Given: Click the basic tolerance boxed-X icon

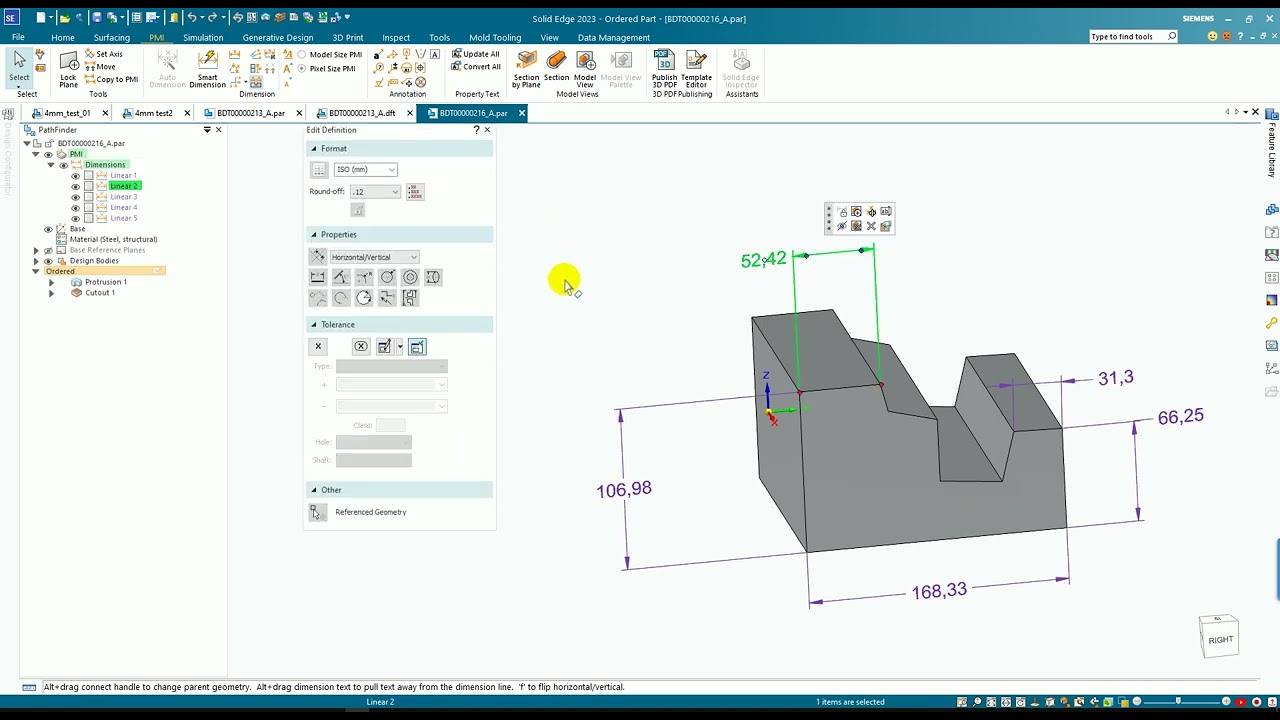Looking at the screenshot, I should (x=361, y=346).
